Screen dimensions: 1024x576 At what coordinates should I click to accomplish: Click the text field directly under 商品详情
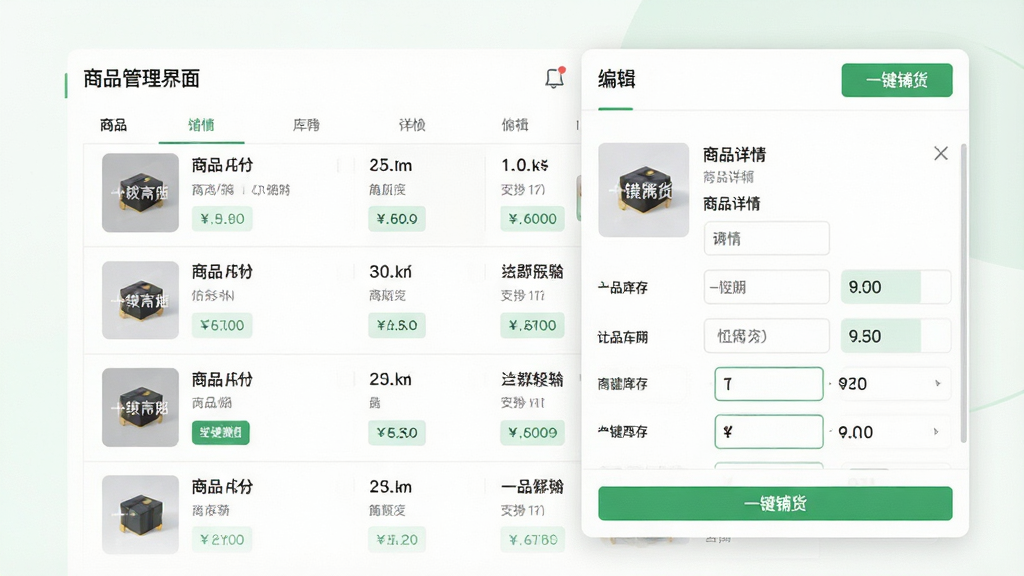tap(767, 238)
